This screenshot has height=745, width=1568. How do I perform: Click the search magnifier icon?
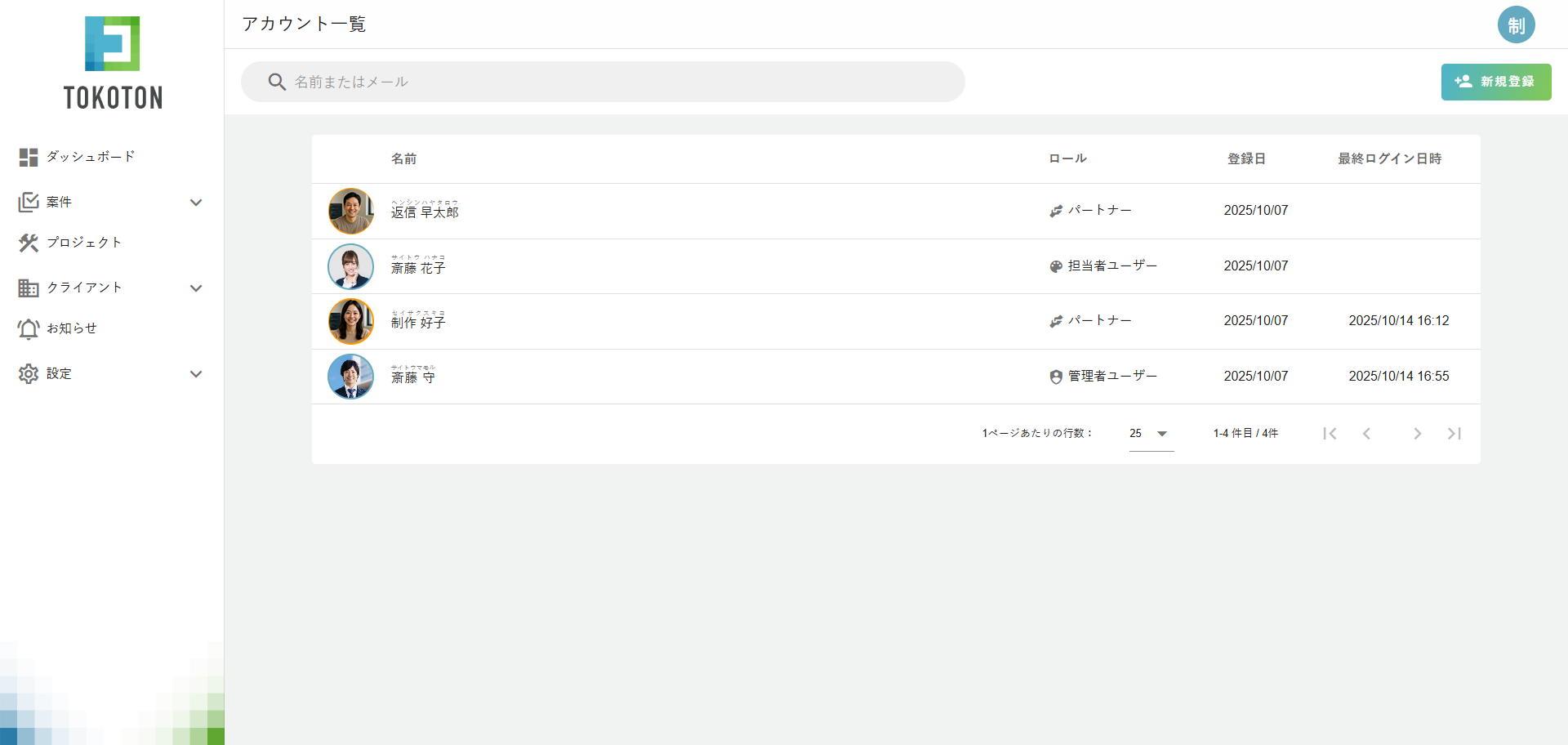(x=277, y=82)
